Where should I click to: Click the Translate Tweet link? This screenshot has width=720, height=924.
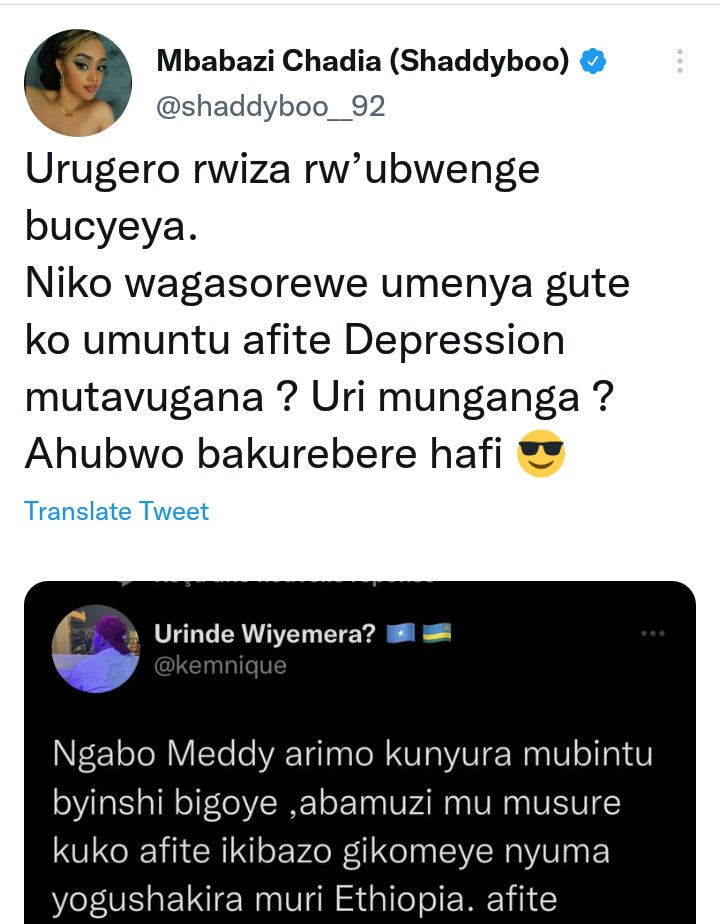117,511
